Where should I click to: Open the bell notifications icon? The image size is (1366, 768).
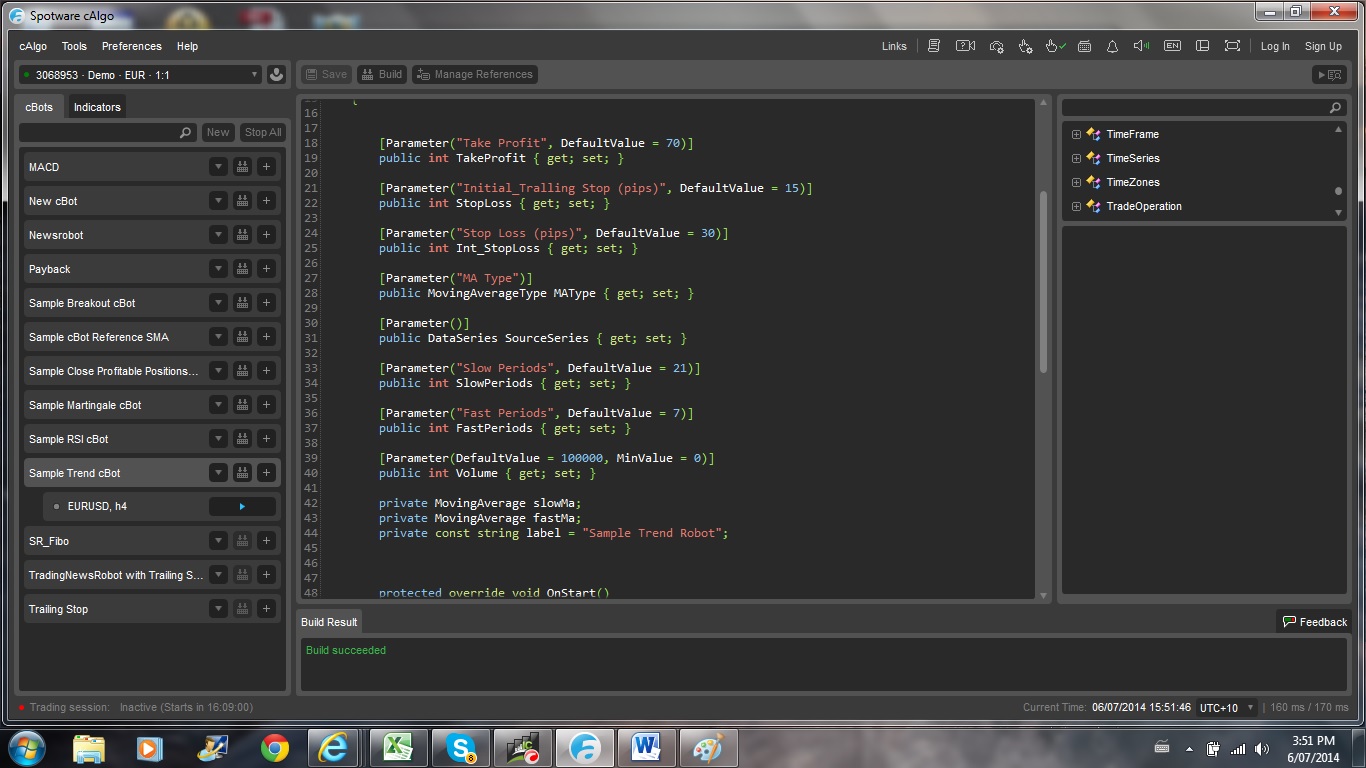(x=1112, y=46)
